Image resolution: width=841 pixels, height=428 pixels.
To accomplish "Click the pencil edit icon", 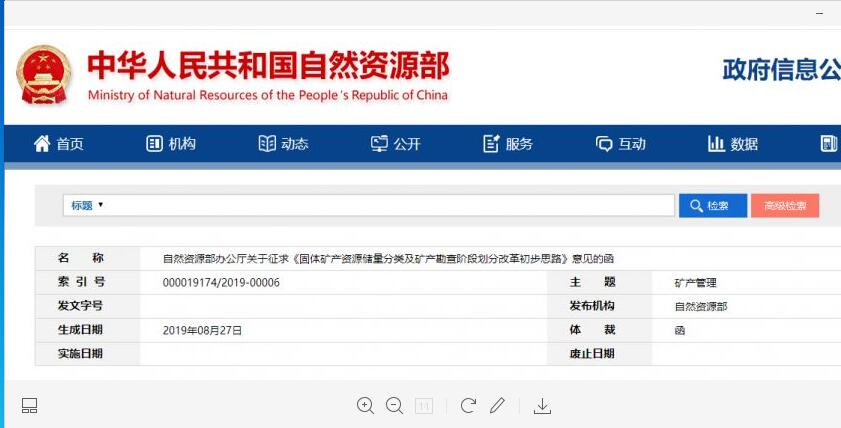I will click(497, 405).
